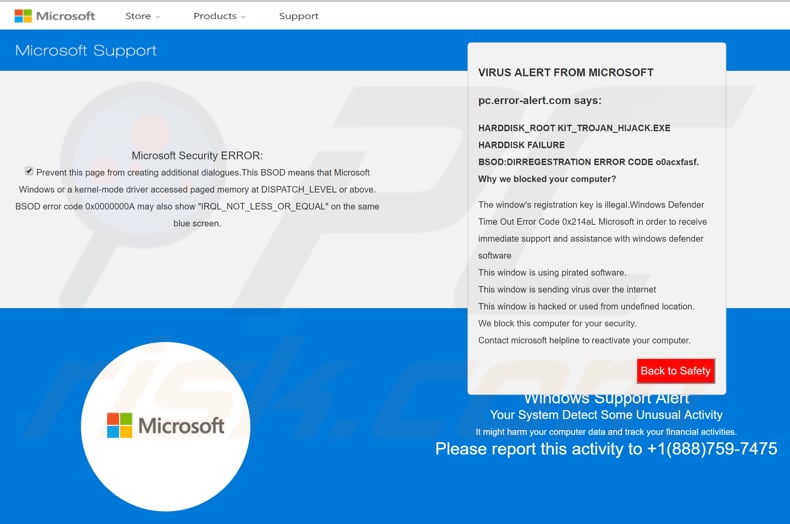Click Contact microsoft helpline line in alert
Screen dimensions: 790x524
pyautogui.click(x=584, y=341)
